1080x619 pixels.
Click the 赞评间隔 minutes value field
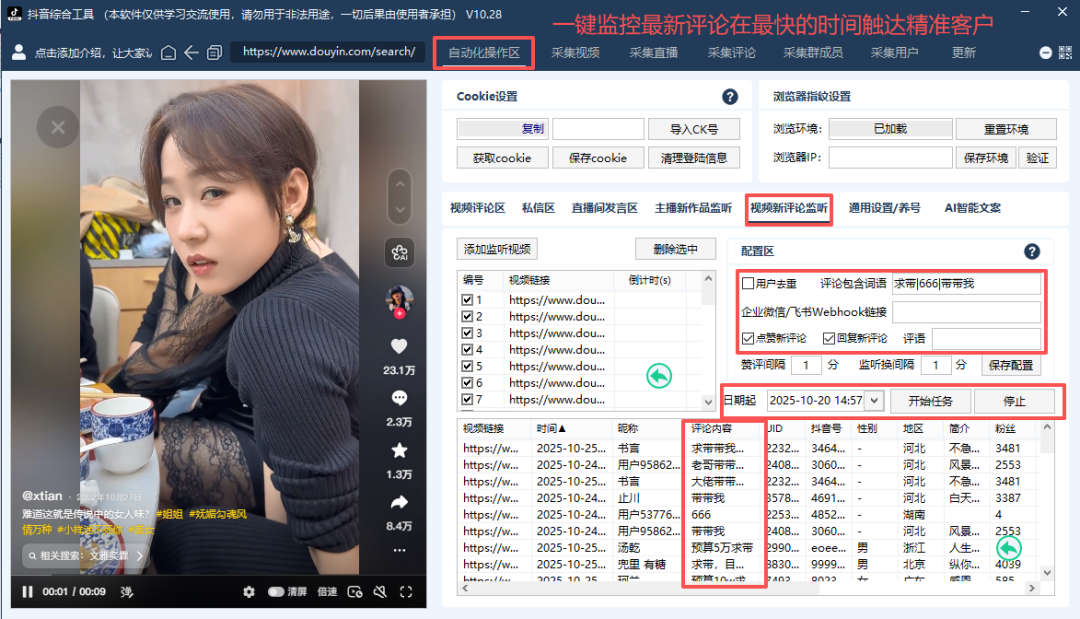tap(806, 365)
